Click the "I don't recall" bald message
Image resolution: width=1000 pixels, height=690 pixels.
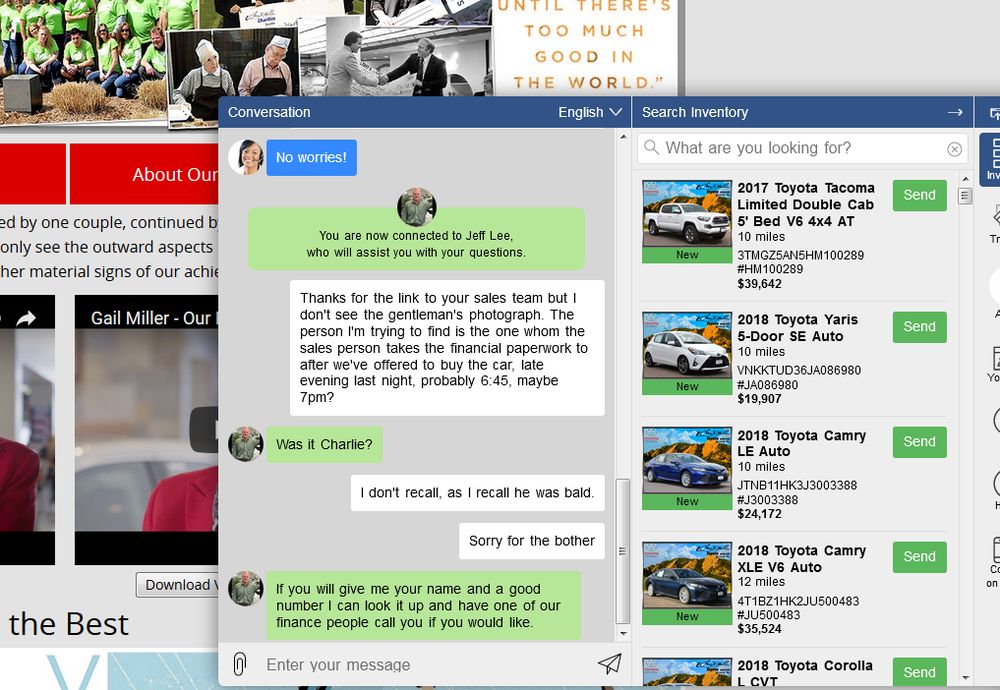pyautogui.click(x=477, y=492)
